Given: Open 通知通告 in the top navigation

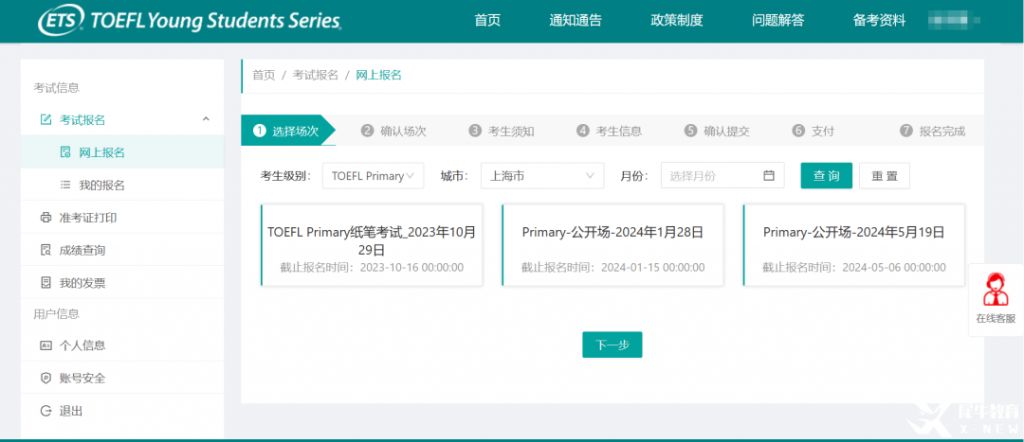Looking at the screenshot, I should click(575, 20).
